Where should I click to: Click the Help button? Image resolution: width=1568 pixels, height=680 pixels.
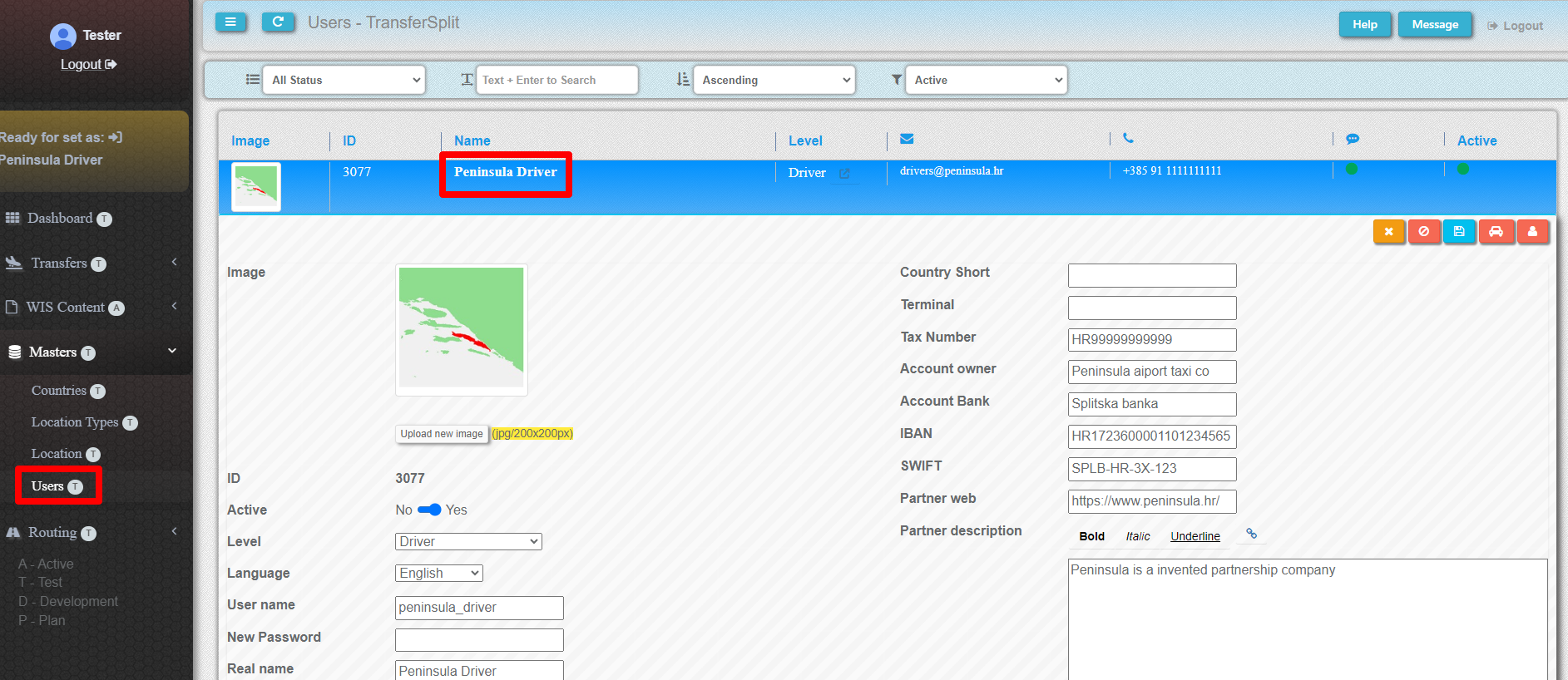pos(1364,25)
